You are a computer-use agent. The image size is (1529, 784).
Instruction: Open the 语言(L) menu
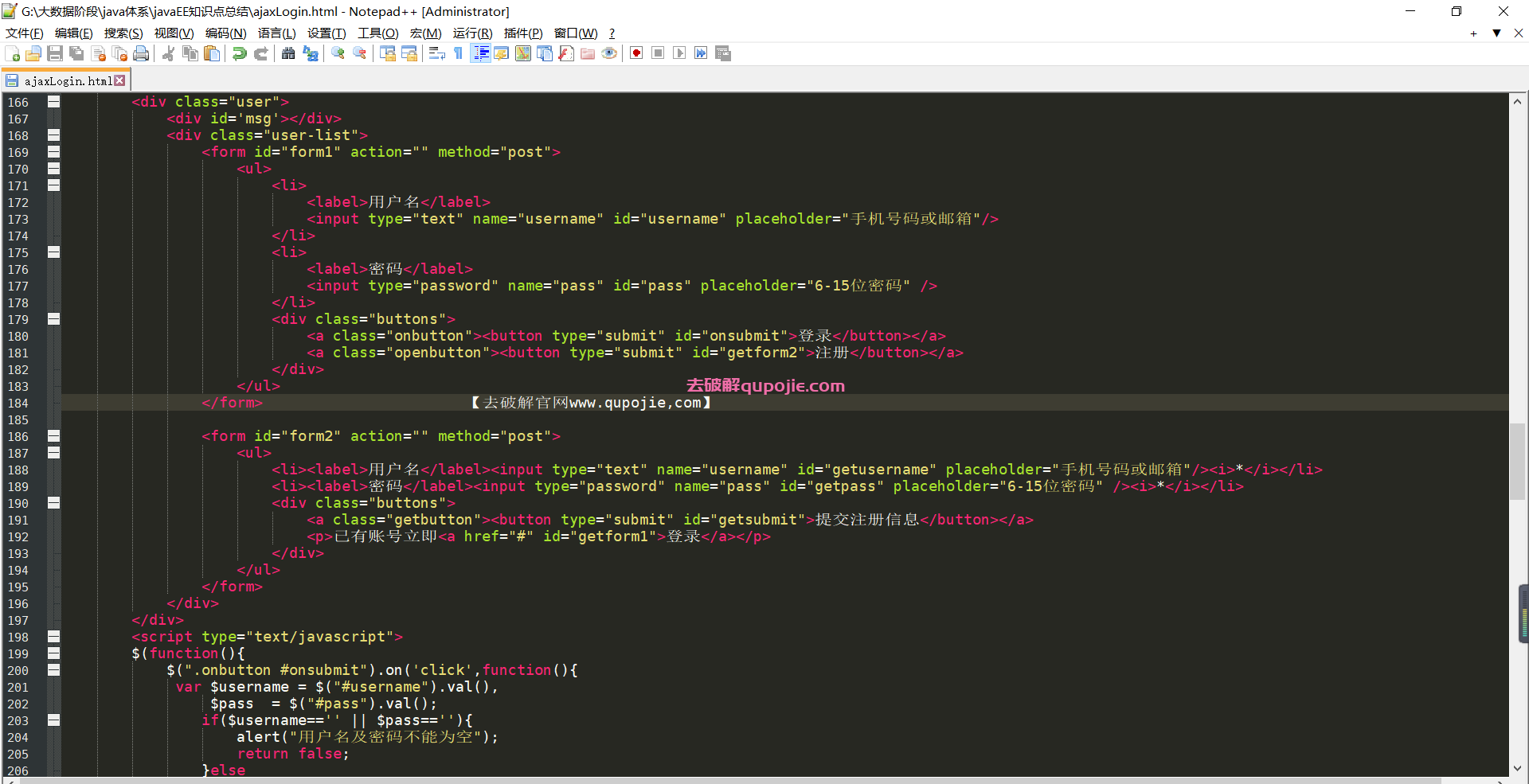coord(276,33)
